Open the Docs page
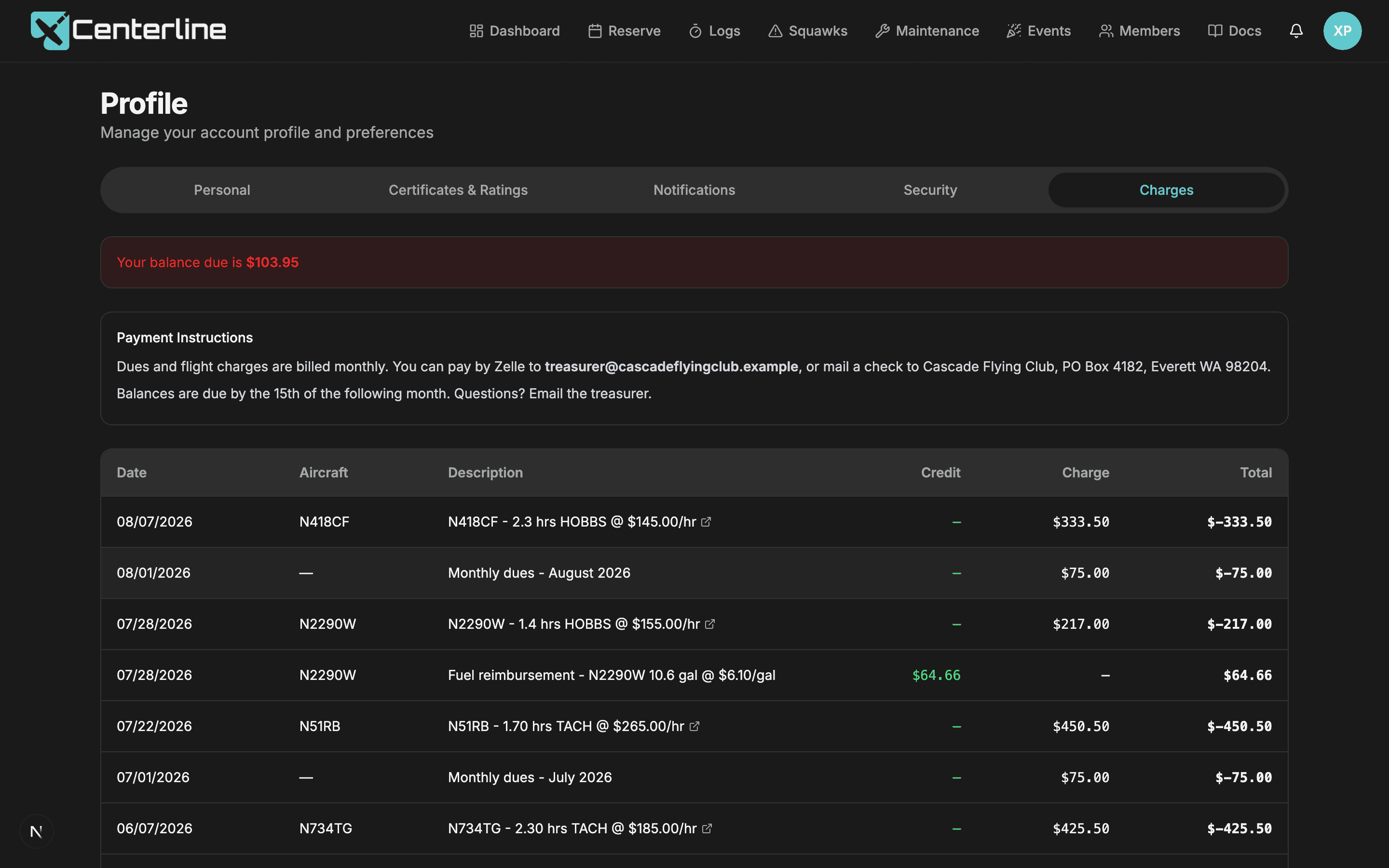This screenshot has height=868, width=1389. (x=1235, y=31)
